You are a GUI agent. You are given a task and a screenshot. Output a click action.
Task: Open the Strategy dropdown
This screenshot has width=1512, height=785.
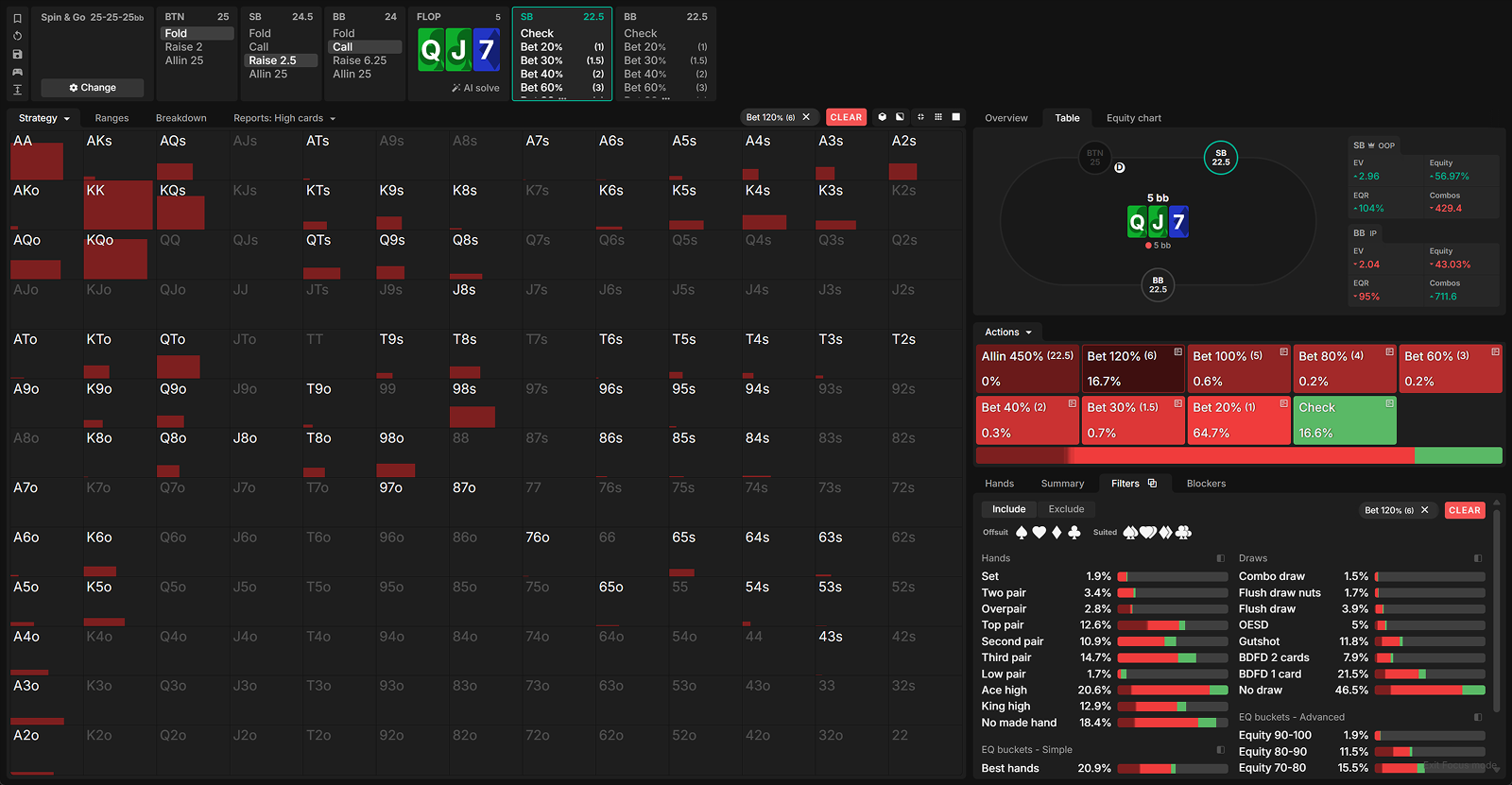(x=43, y=118)
